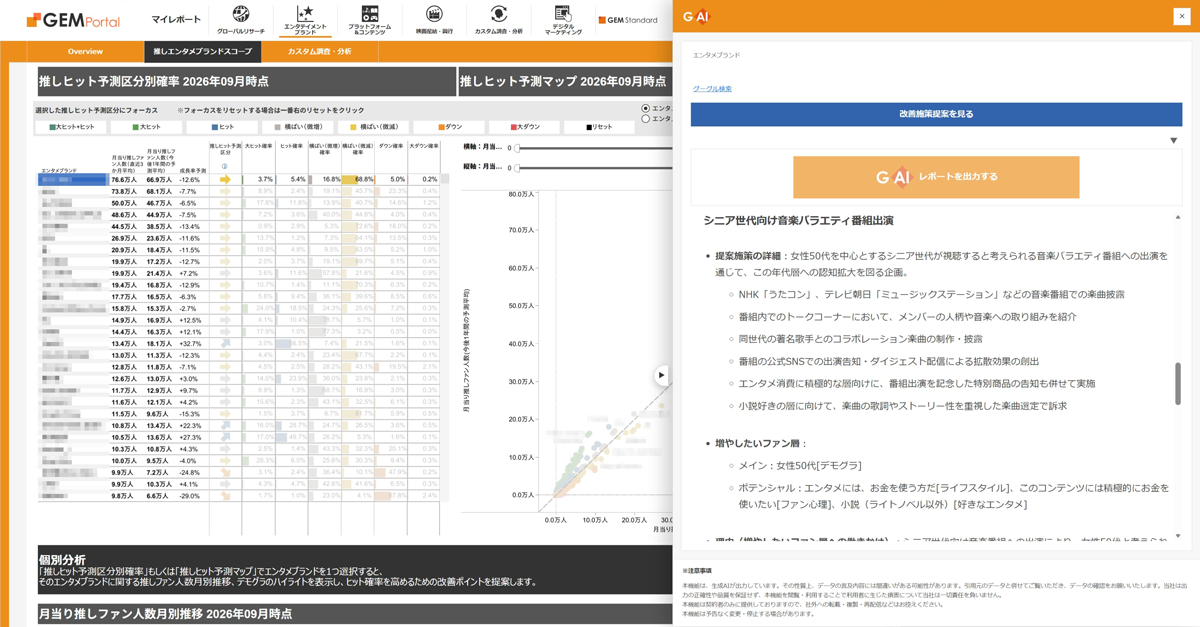
Task: Collapse panel with the gray down triangle
Action: point(1174,141)
